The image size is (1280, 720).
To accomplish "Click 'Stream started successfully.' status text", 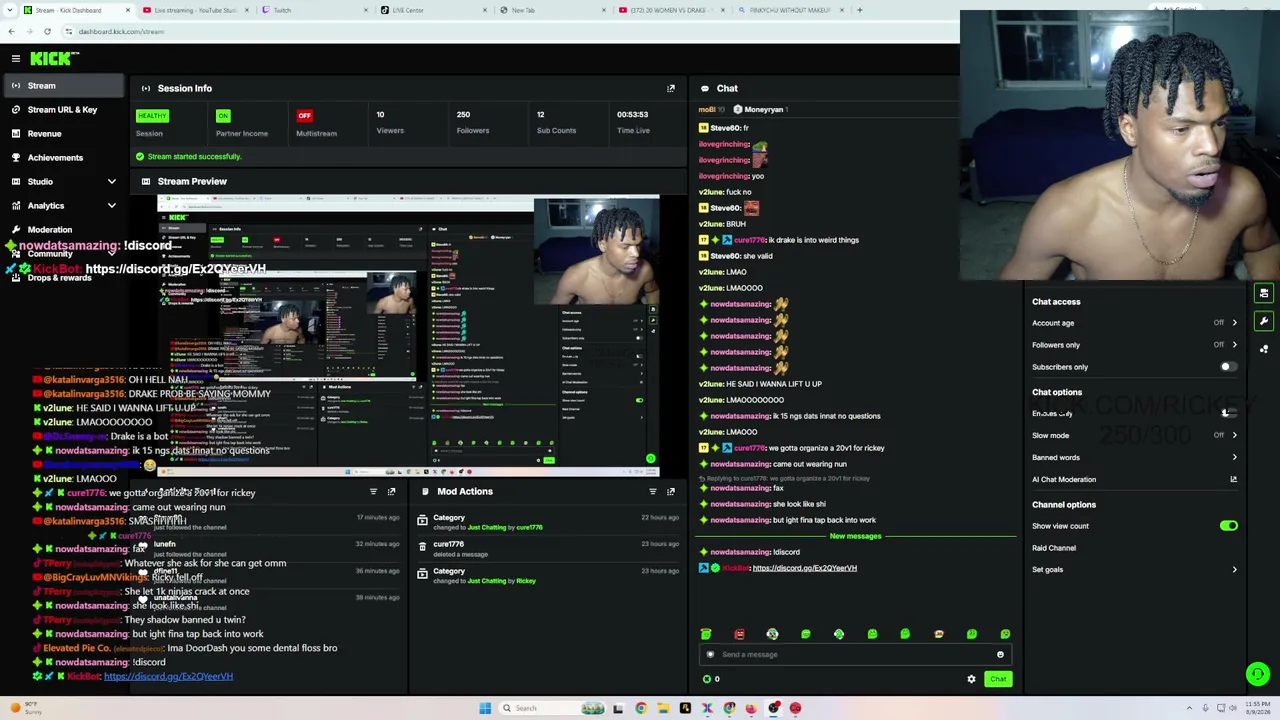I will pyautogui.click(x=194, y=157).
